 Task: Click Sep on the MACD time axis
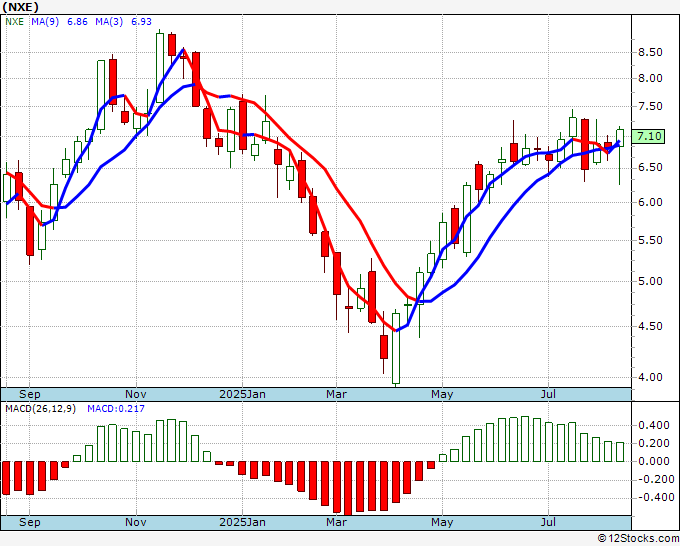click(x=29, y=522)
